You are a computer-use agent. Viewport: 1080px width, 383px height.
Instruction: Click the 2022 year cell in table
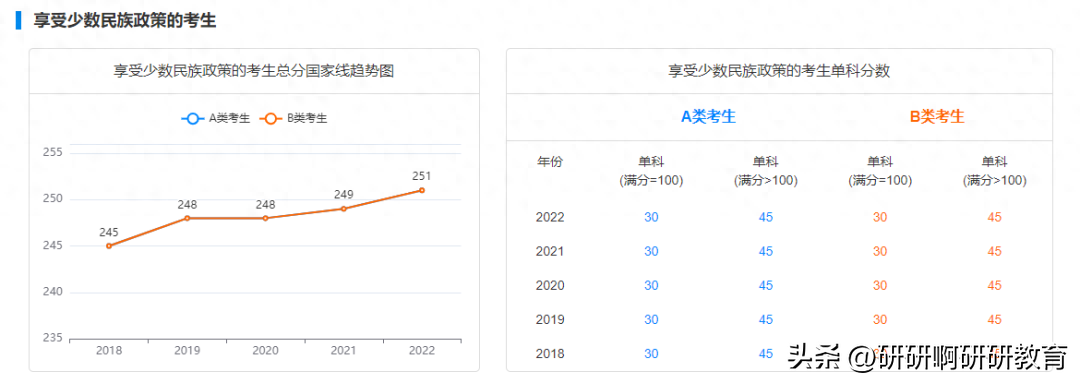pyautogui.click(x=550, y=218)
